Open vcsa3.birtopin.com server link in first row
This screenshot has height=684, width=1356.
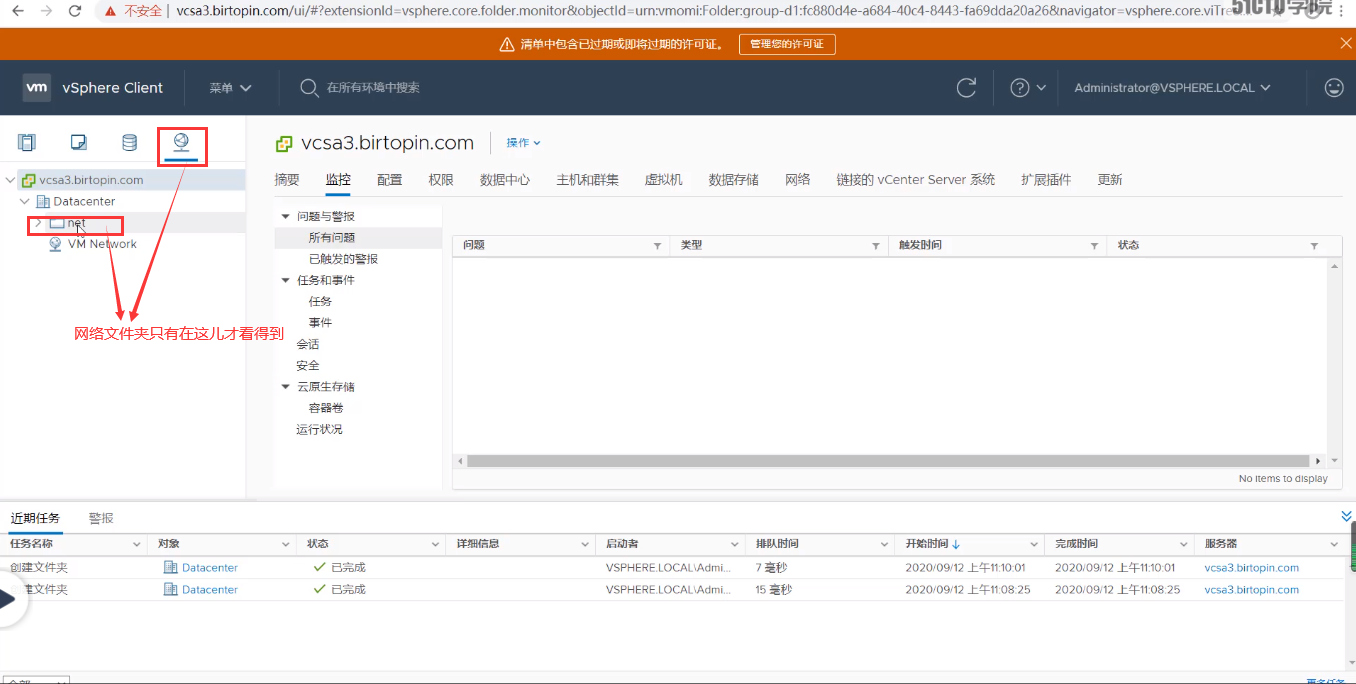[x=1251, y=567]
